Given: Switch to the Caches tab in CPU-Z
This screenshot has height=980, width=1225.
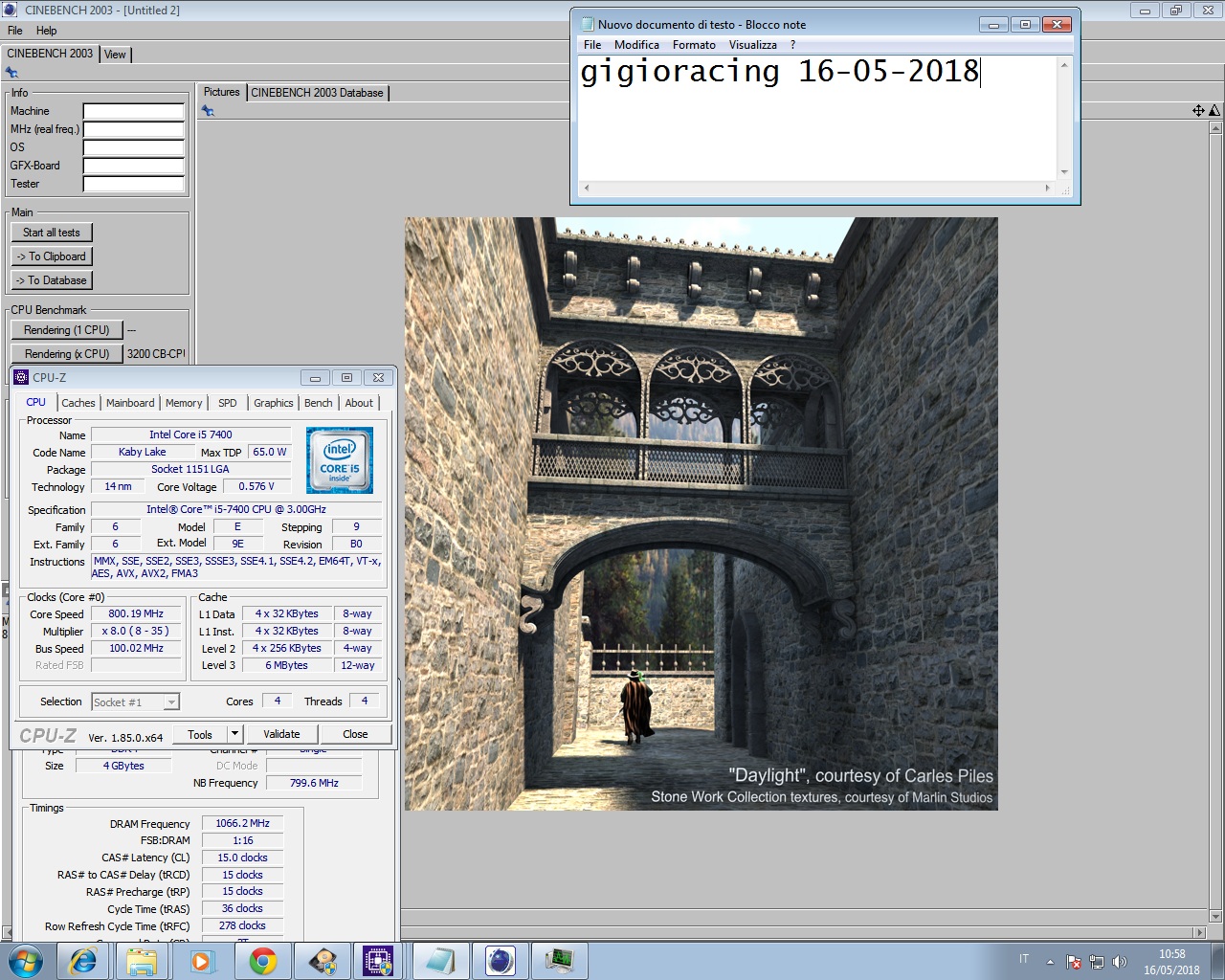Looking at the screenshot, I should (x=78, y=403).
